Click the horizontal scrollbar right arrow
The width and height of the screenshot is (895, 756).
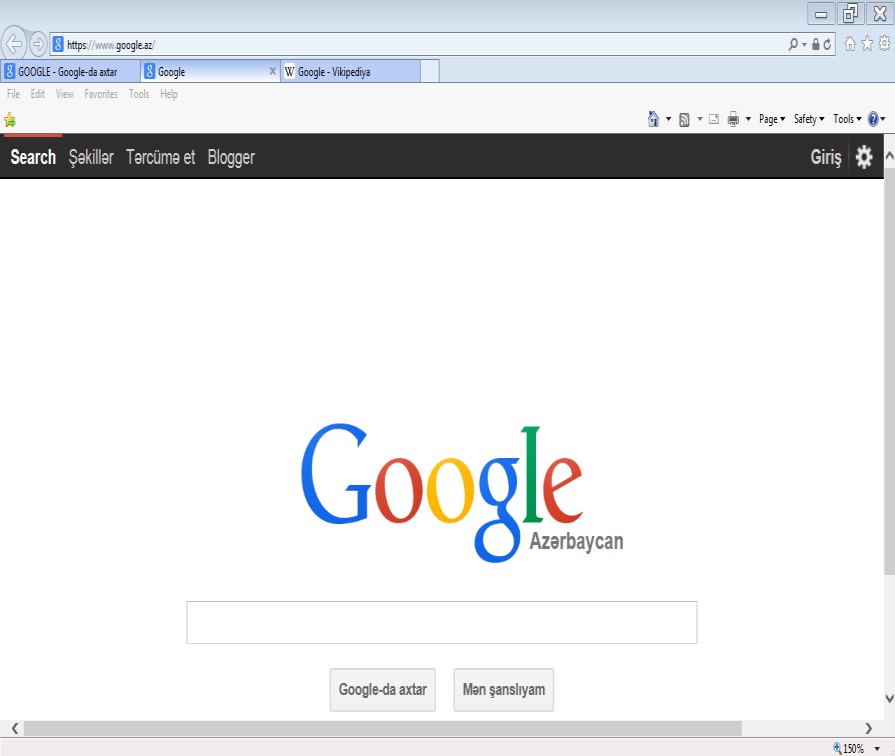[868, 728]
